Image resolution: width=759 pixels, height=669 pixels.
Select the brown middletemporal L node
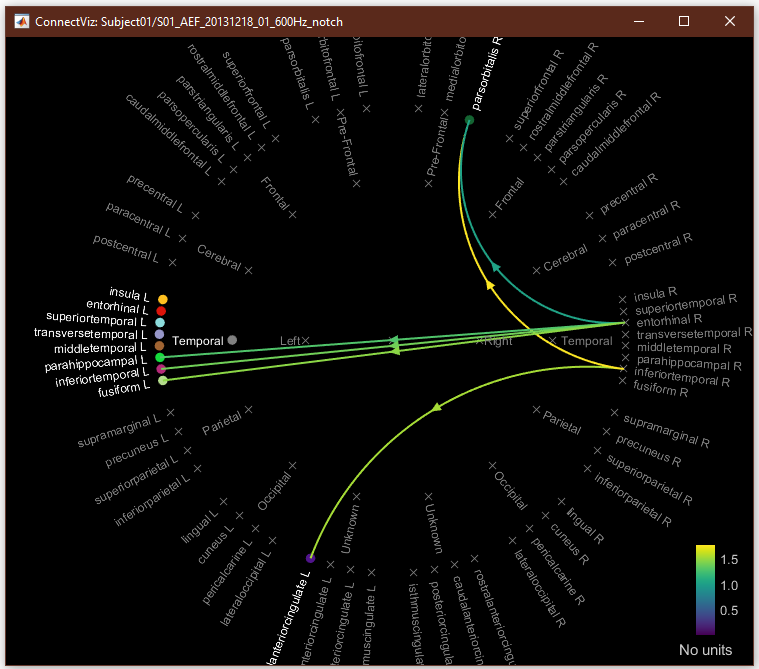160,346
